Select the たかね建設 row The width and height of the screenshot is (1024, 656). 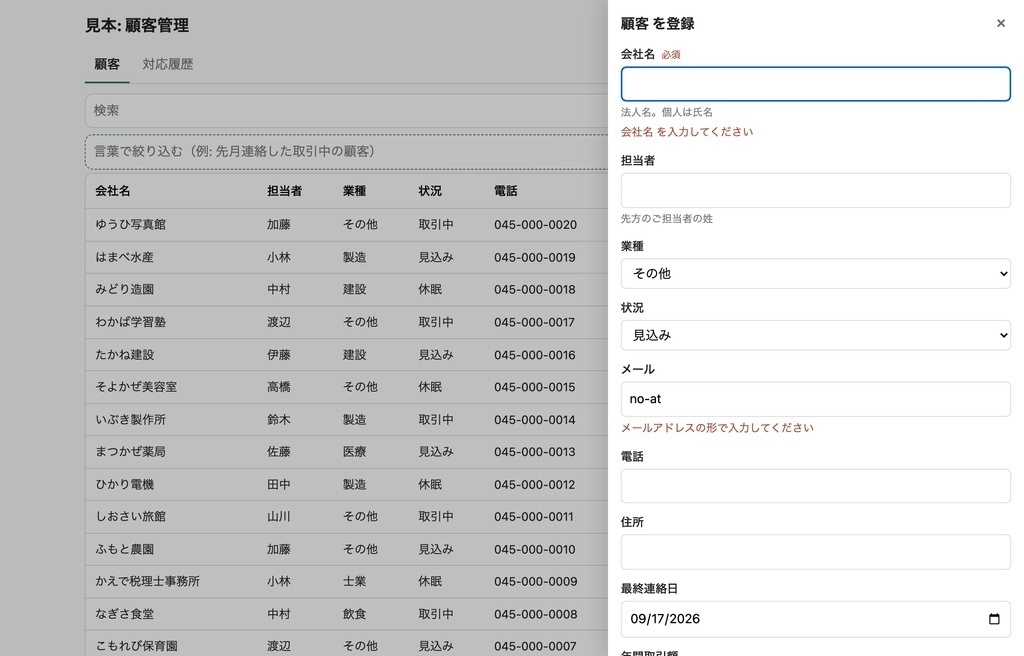[346, 355]
